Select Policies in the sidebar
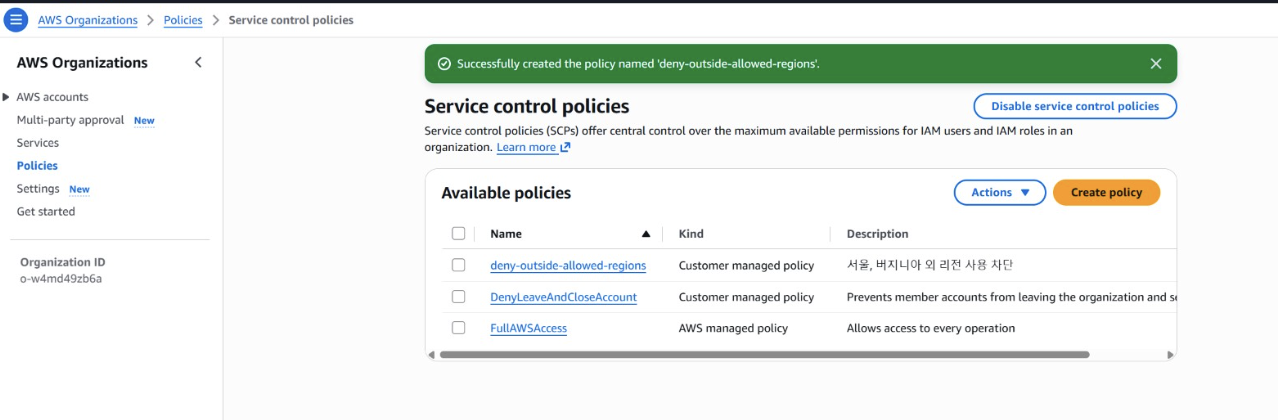 pyautogui.click(x=37, y=166)
